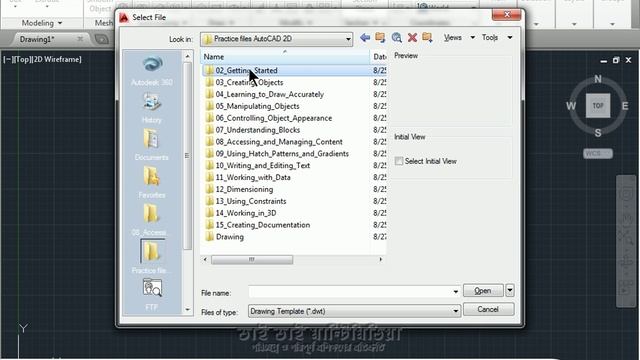Sort files by the Name column header
Image resolution: width=640 pixels, height=360 pixels.
pos(285,57)
